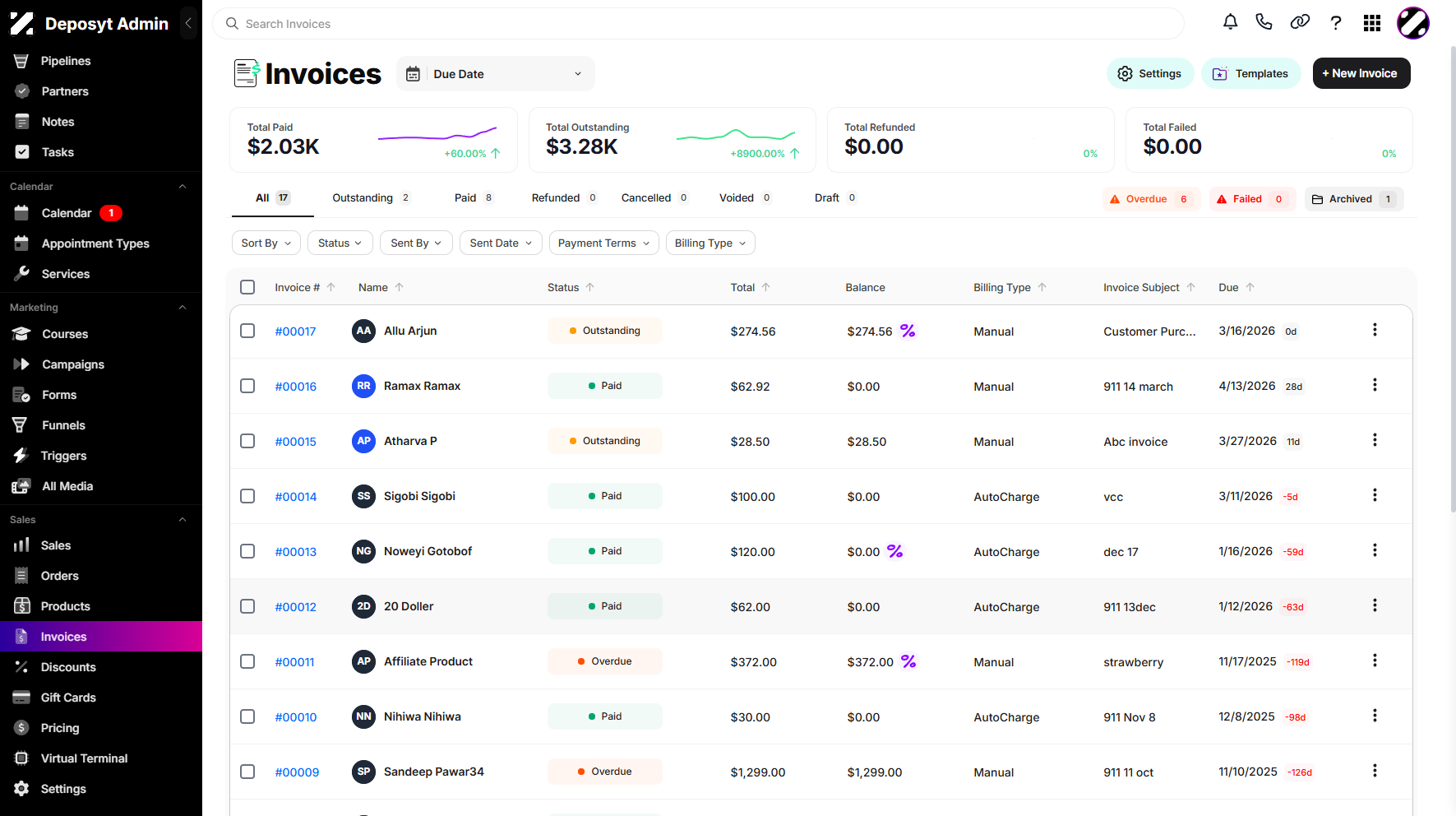This screenshot has width=1456, height=816.
Task: Open invoice link #00015
Action: [296, 442]
